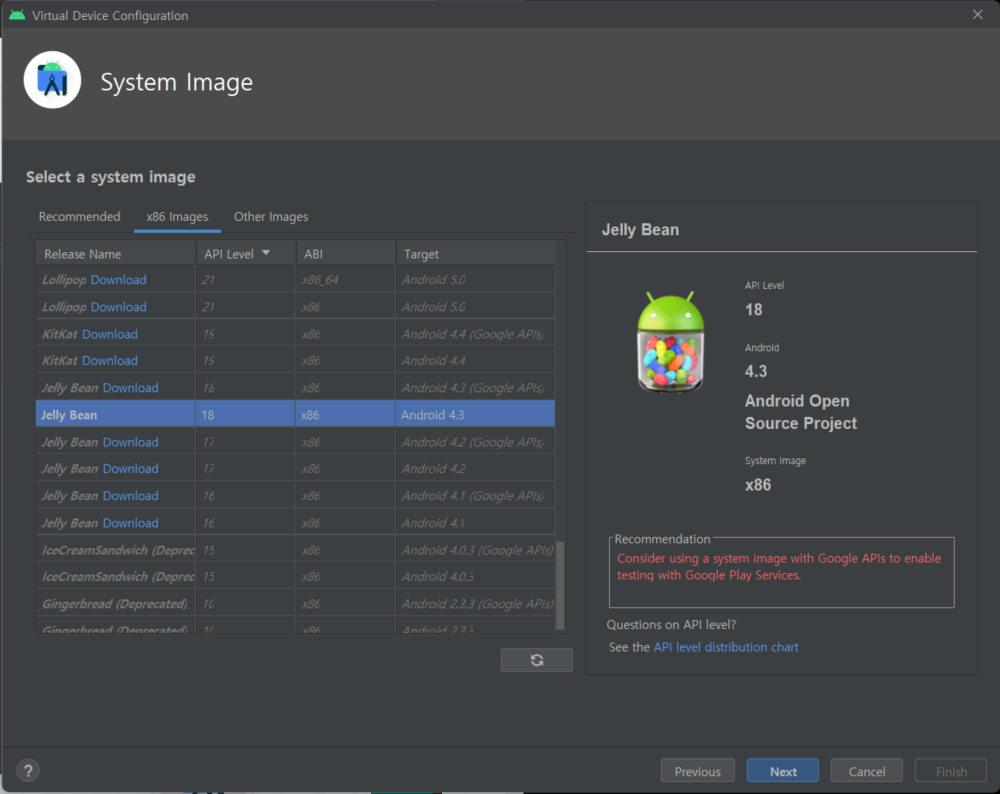The image size is (1000, 794).
Task: Download Lollipop x86_64 image
Action: click(x=119, y=280)
